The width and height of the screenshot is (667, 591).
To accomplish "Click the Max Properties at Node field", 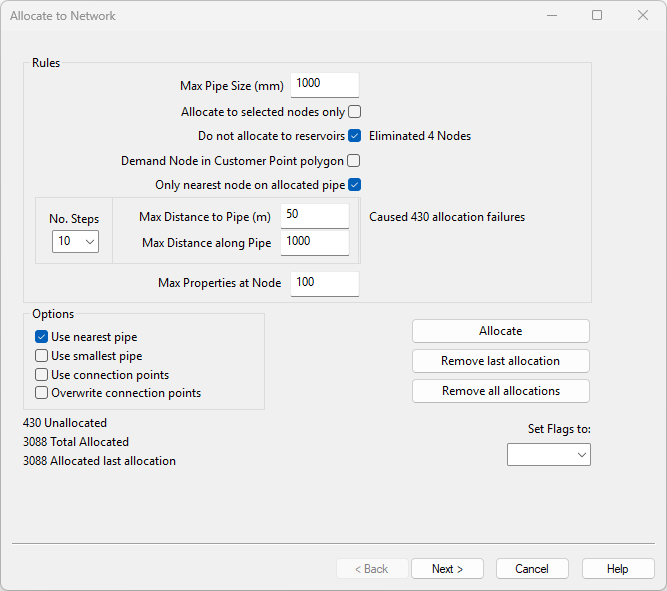I will click(324, 284).
